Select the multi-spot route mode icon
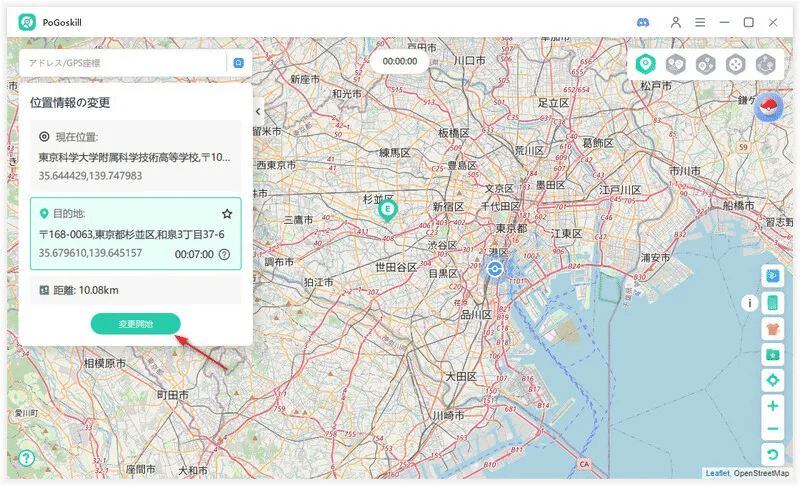 pyautogui.click(x=706, y=64)
